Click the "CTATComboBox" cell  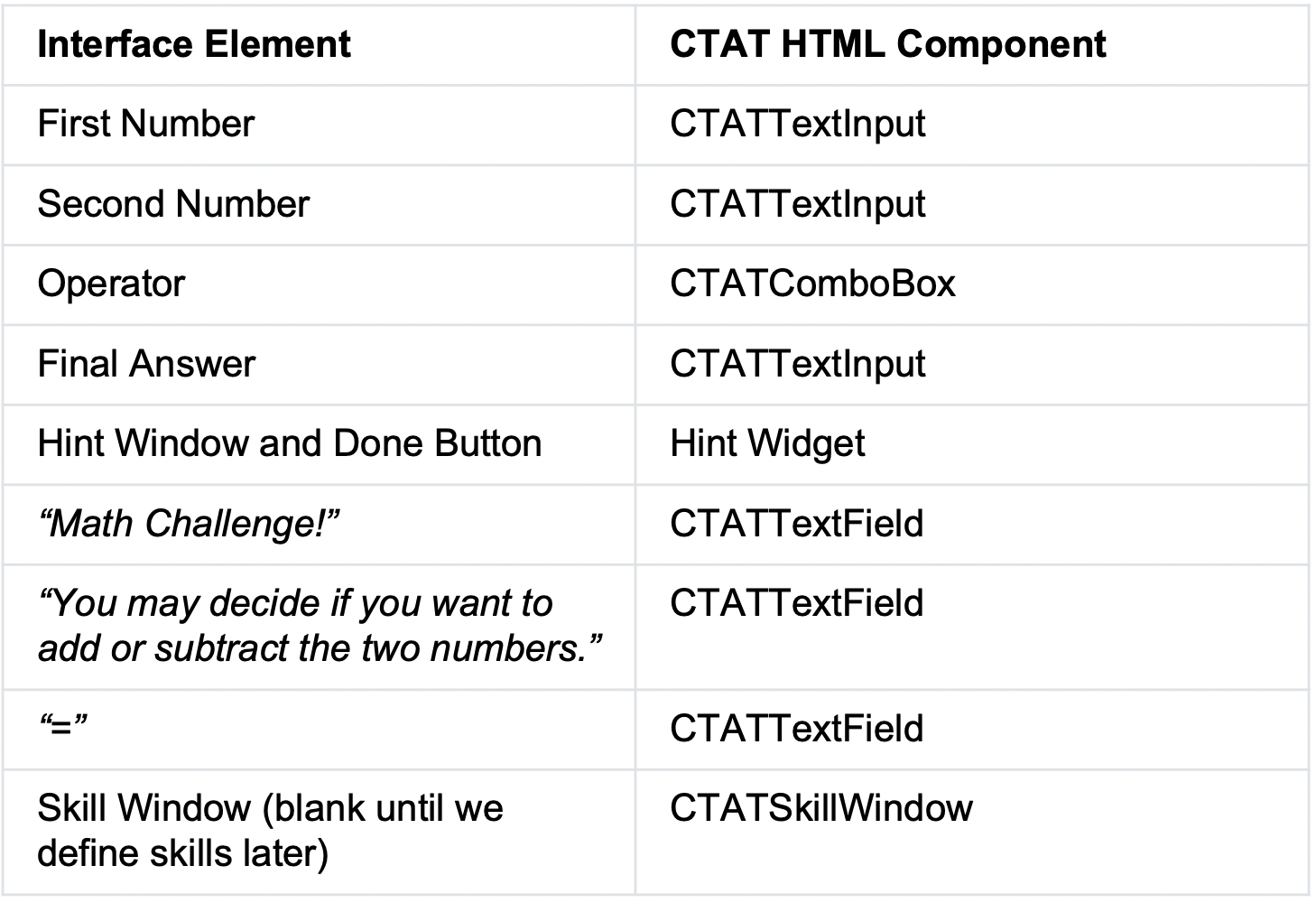(x=812, y=284)
